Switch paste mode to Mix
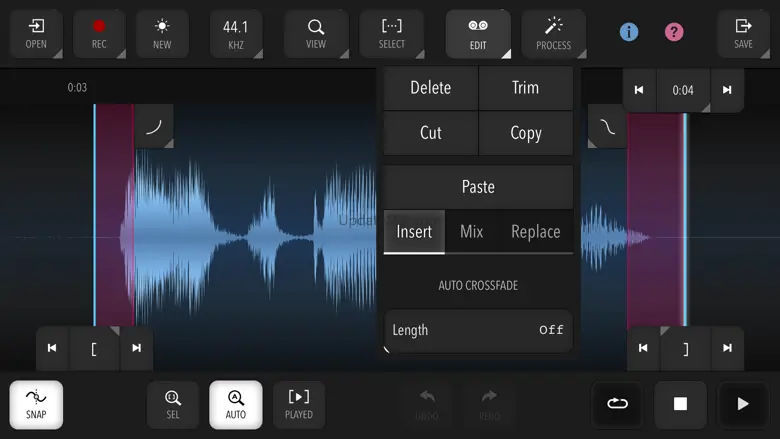Screen dimensions: 780x439 point(471,232)
